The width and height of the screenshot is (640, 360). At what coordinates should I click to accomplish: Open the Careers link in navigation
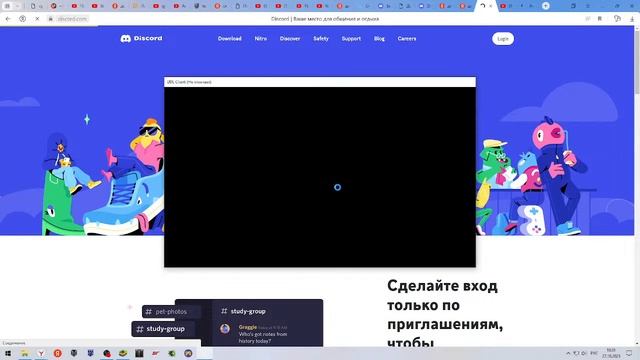(x=407, y=38)
